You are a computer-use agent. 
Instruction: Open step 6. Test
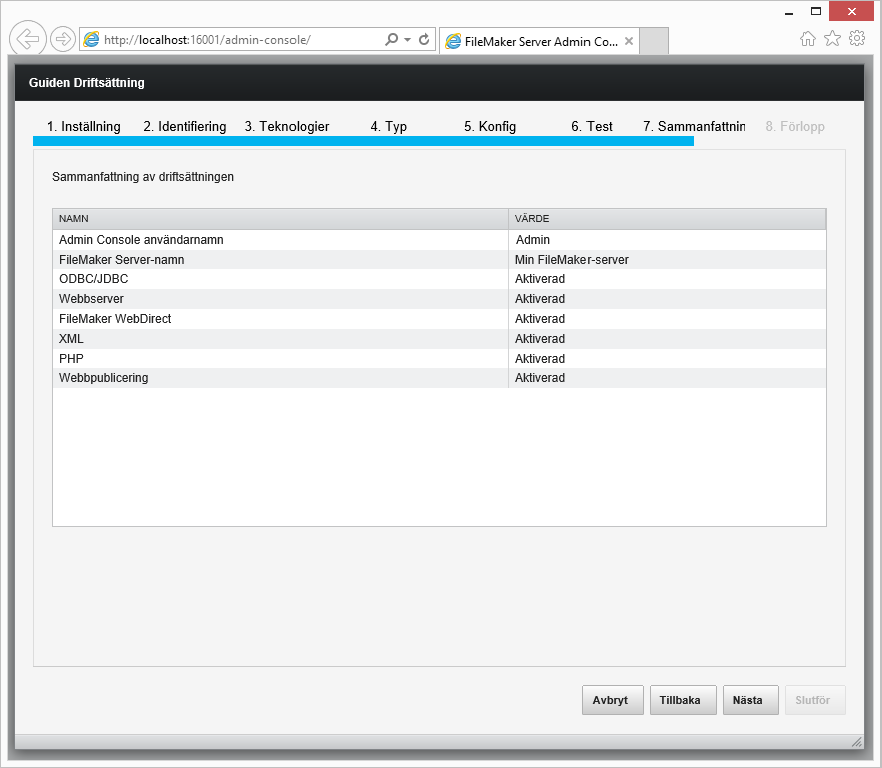(592, 127)
